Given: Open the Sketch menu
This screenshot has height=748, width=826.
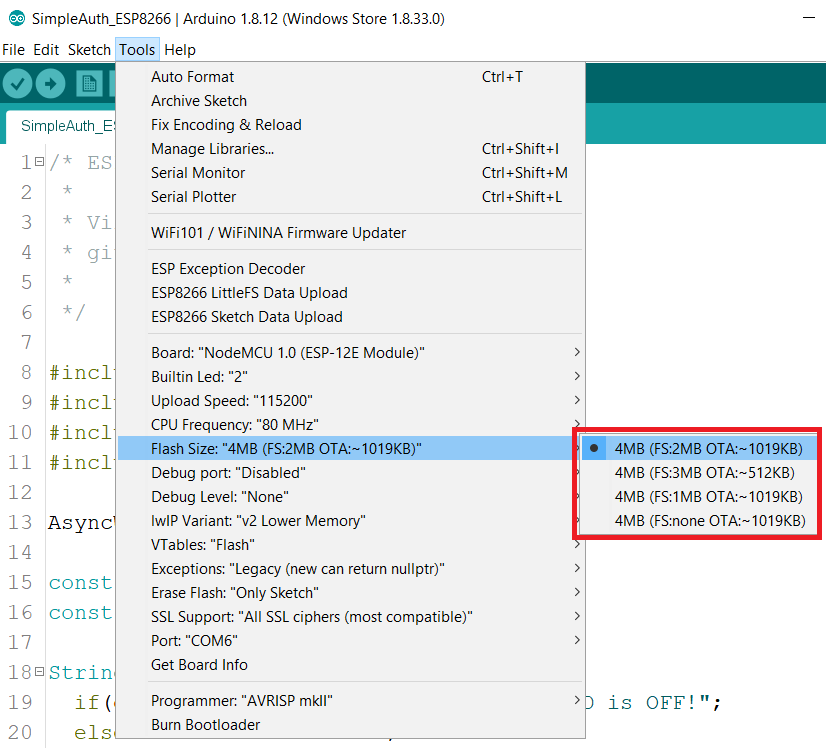Looking at the screenshot, I should coord(89,50).
